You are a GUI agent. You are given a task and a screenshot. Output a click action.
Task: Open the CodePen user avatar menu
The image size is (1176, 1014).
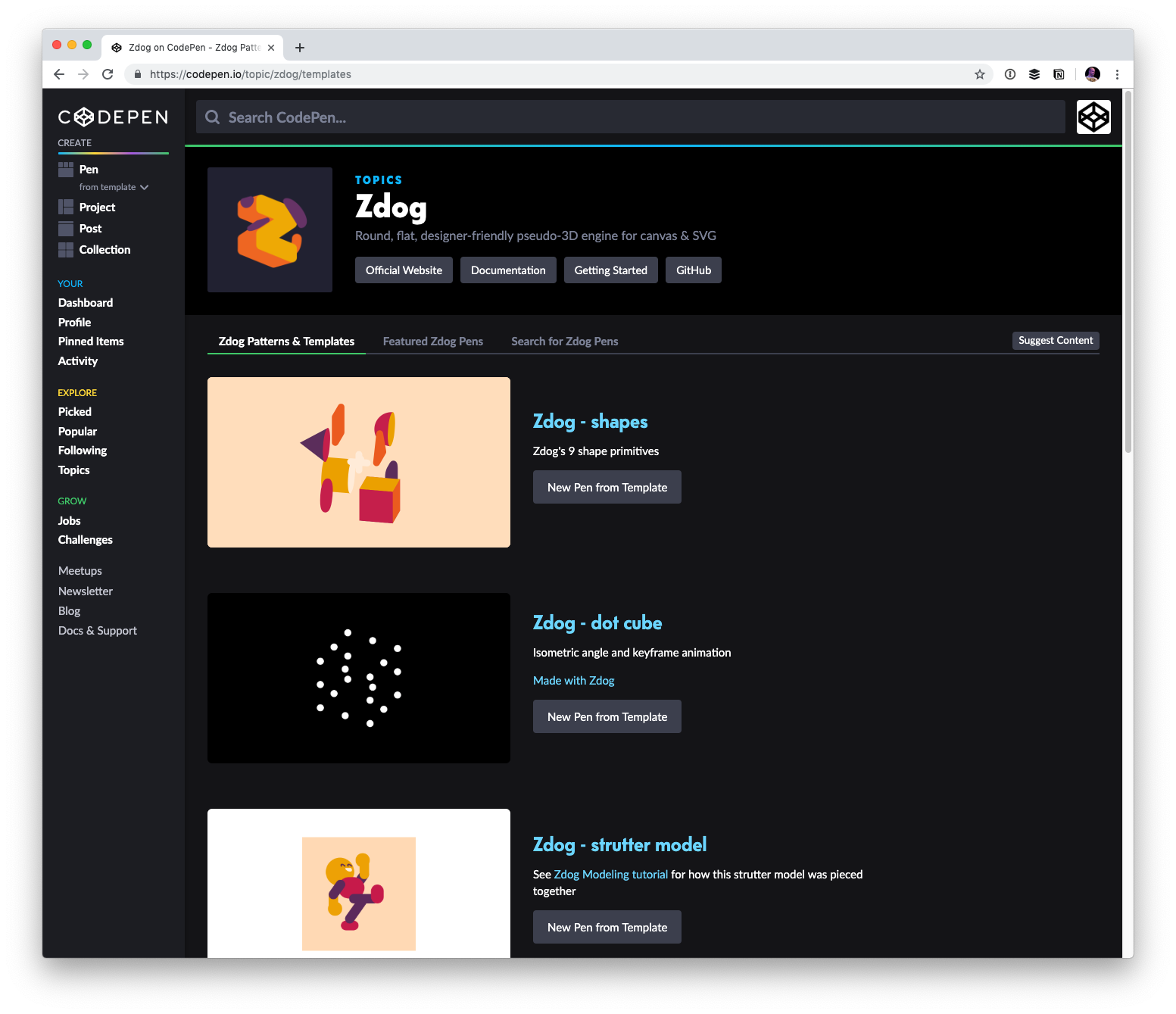[x=1093, y=117]
